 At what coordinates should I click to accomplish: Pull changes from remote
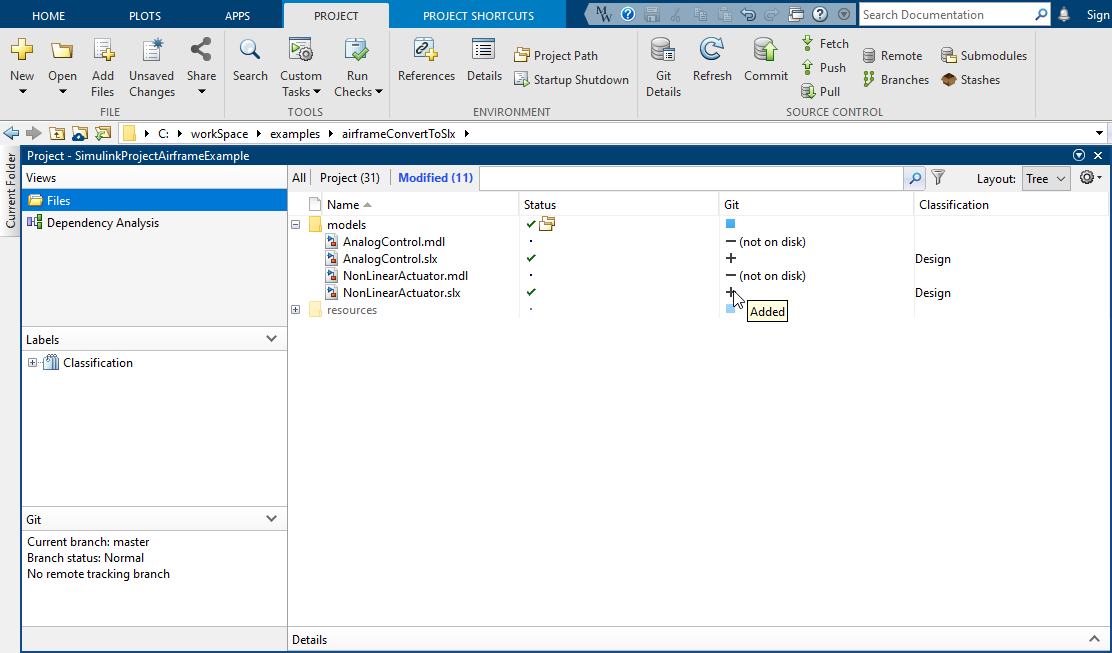pyautogui.click(x=821, y=91)
